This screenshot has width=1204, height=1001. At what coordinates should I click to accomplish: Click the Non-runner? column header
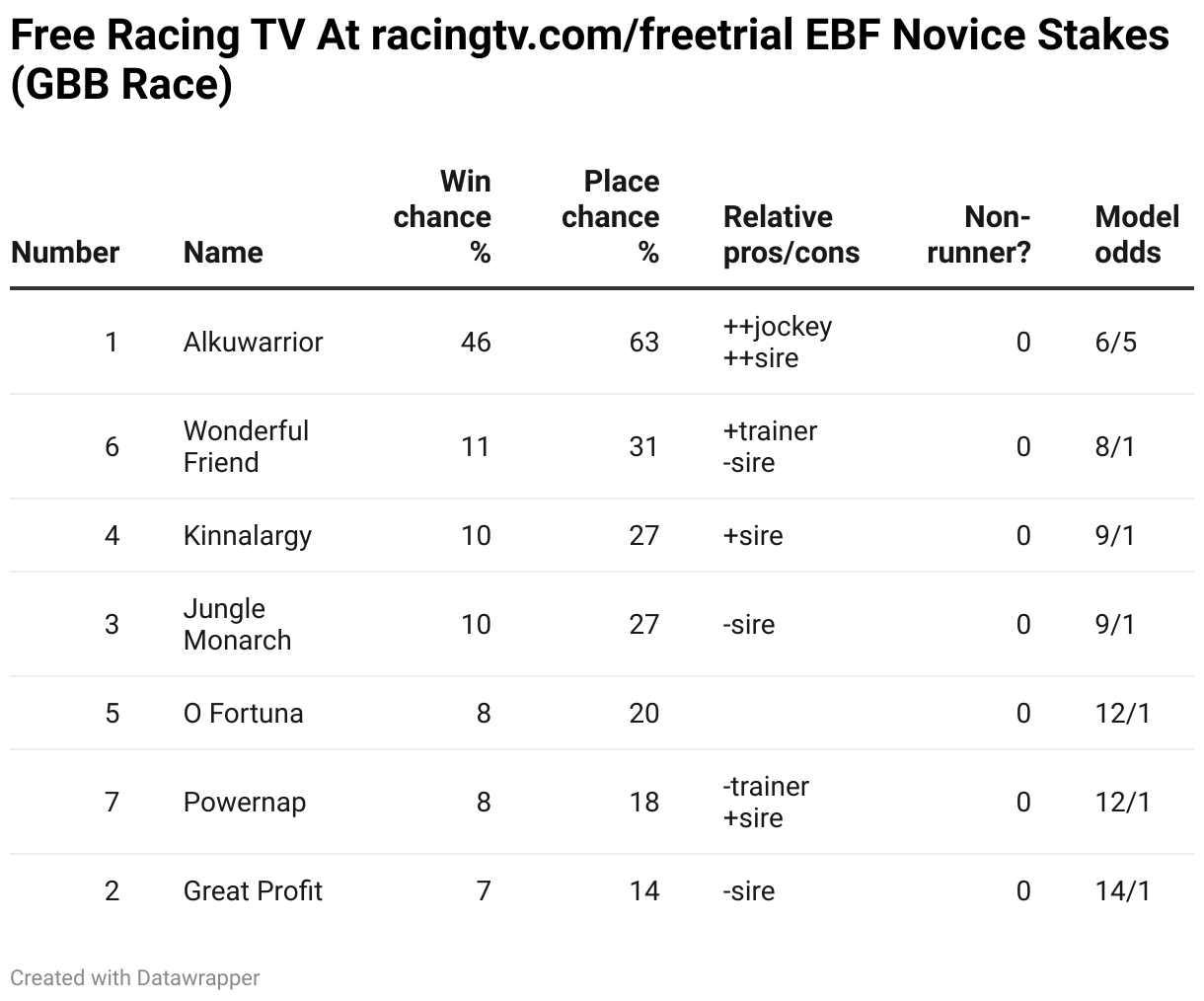click(x=979, y=234)
